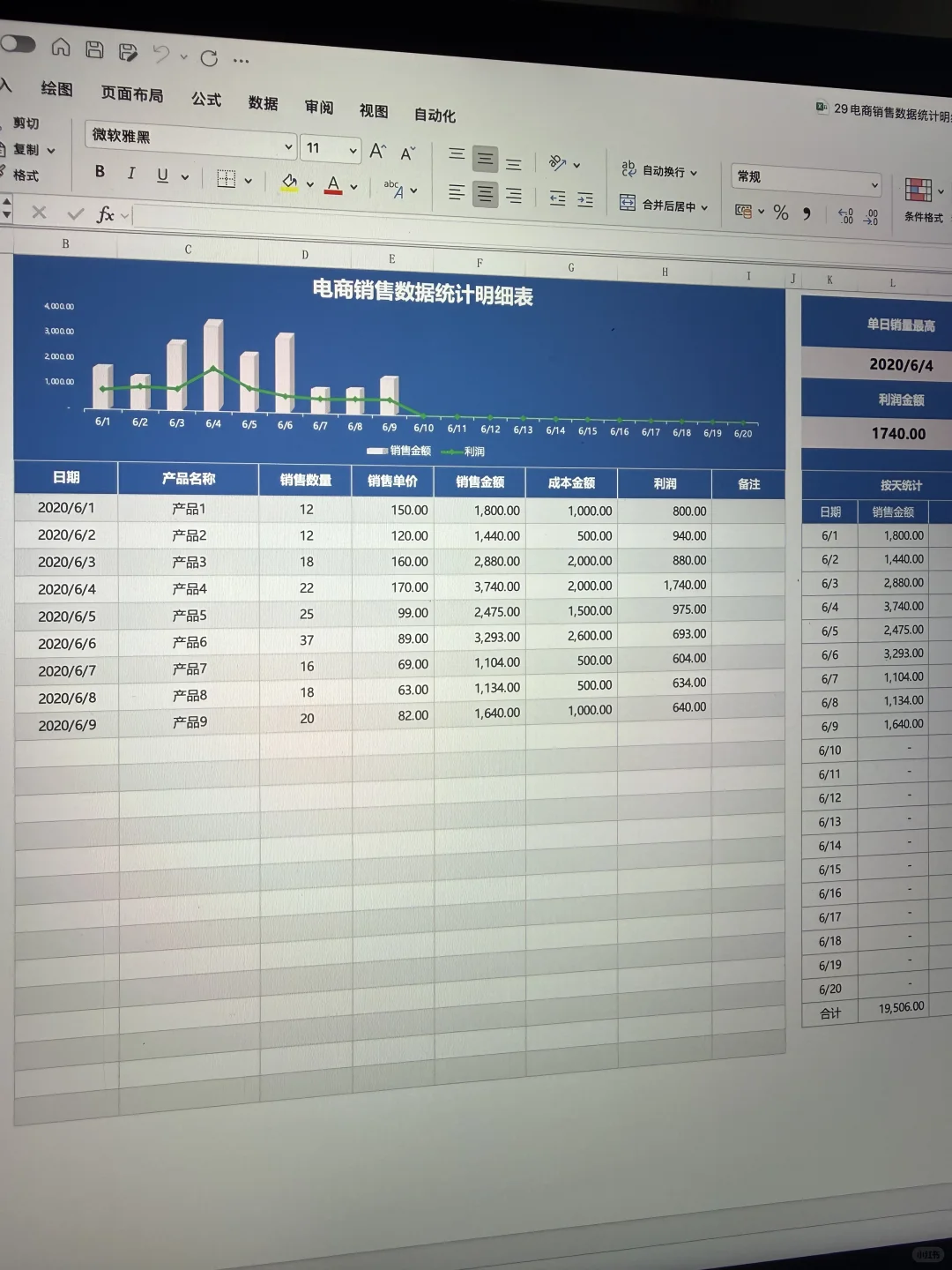Open the 绘图 ribbon tab
The height and width of the screenshot is (1270, 952).
click(x=56, y=88)
